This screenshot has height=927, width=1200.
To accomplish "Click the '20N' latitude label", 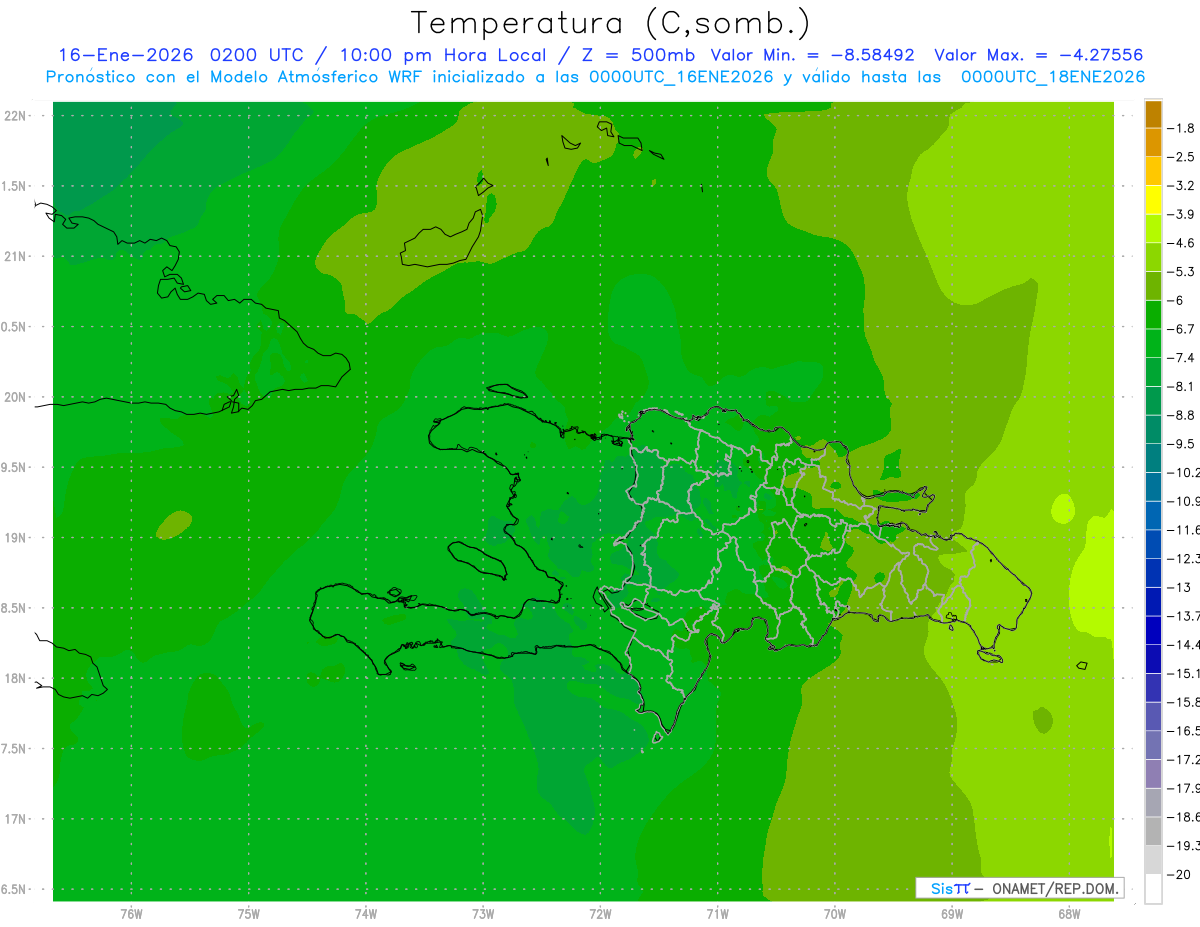I will coord(15,397).
